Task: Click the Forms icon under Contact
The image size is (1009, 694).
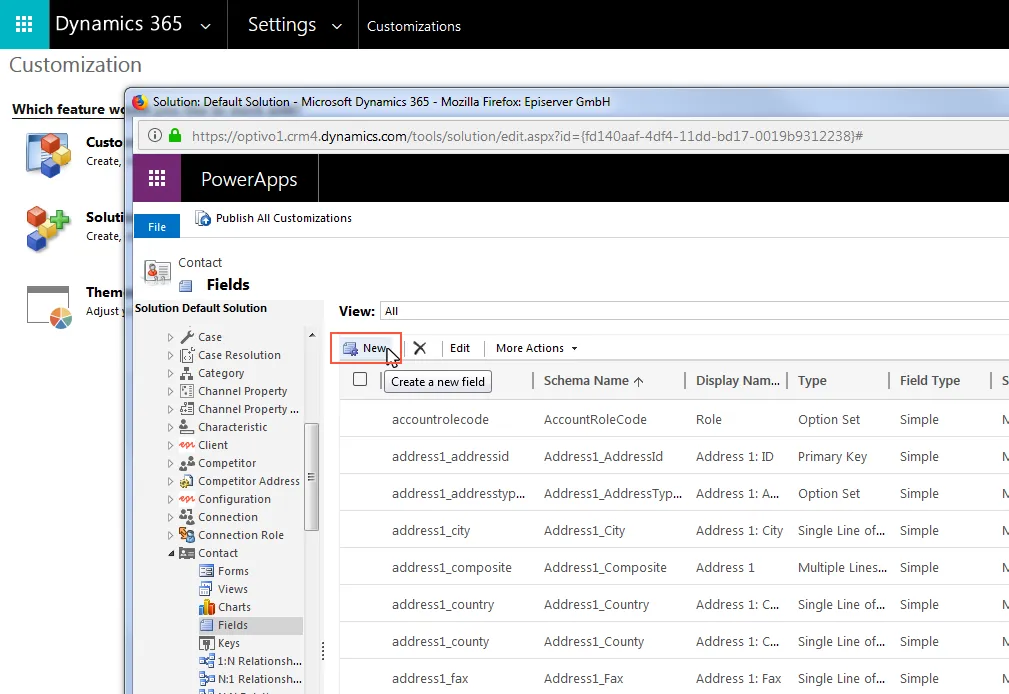Action: click(x=207, y=571)
